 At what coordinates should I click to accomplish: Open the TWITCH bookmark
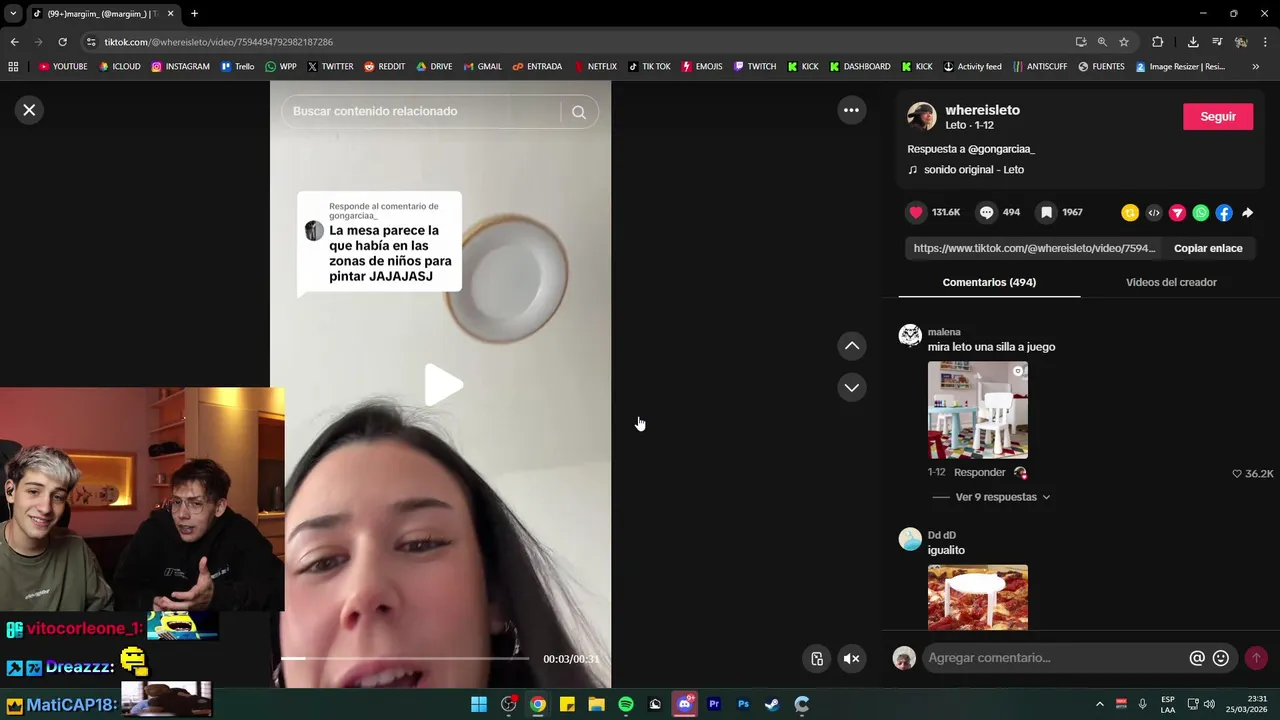pos(755,67)
